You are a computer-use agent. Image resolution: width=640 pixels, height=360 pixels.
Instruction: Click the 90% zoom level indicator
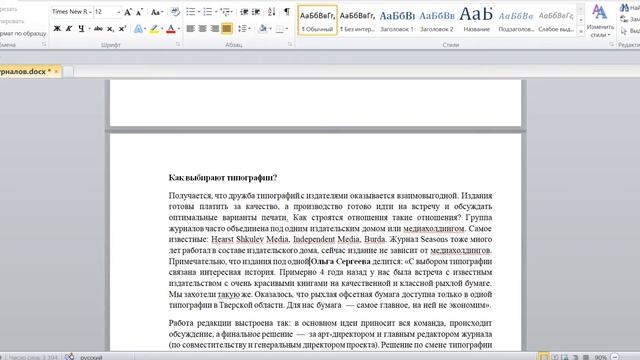pos(601,357)
